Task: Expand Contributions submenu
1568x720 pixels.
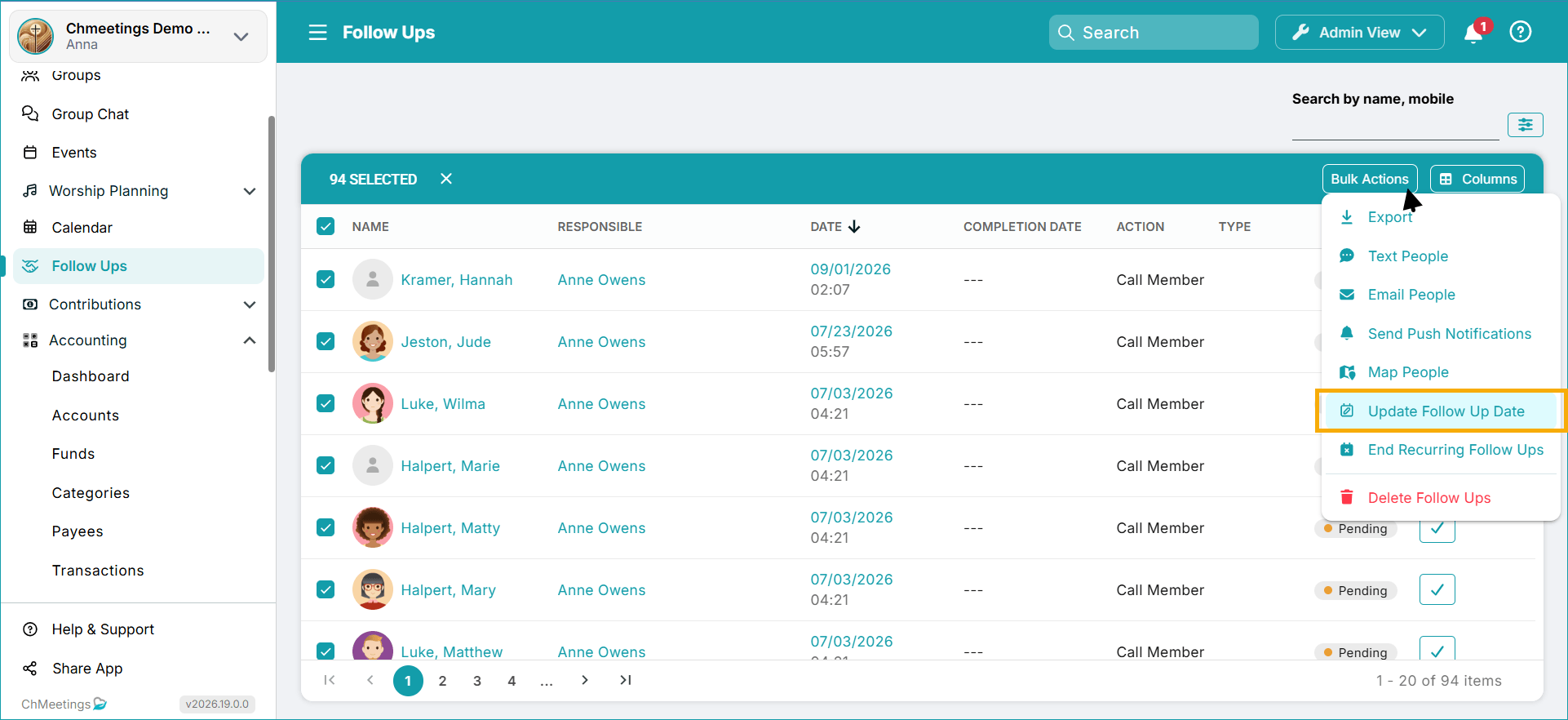Action: pyautogui.click(x=250, y=304)
